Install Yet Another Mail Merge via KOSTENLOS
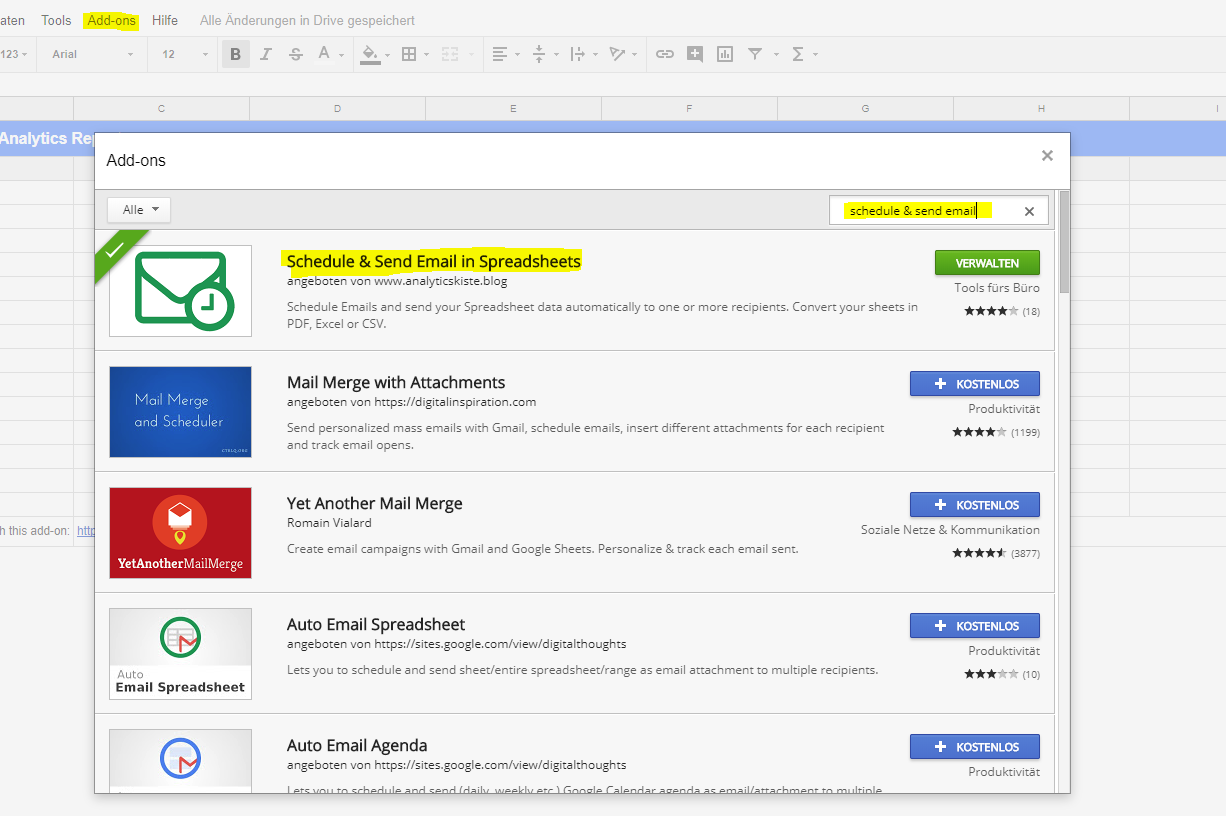1226x816 pixels. coord(975,505)
